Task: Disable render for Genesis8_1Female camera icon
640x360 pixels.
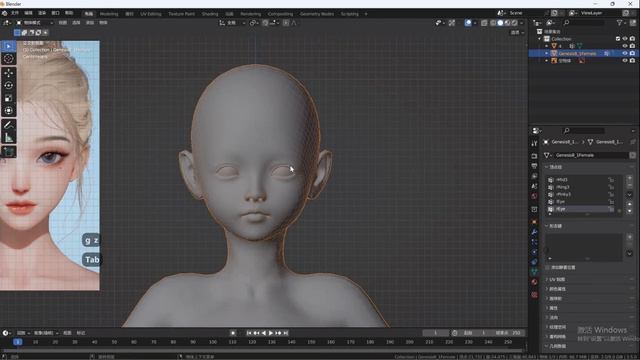Action: click(x=632, y=53)
